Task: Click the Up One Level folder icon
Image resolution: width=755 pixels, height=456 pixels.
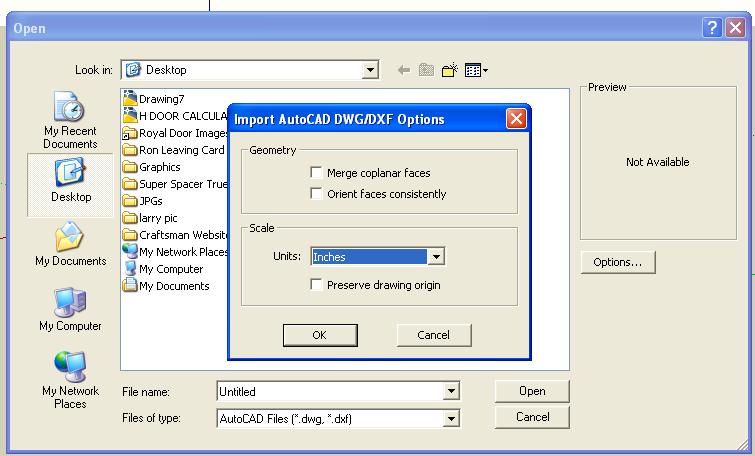Action: pyautogui.click(x=426, y=70)
